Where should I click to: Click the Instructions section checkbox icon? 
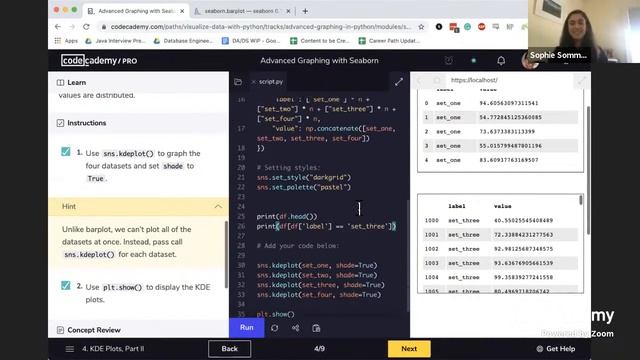pos(60,123)
